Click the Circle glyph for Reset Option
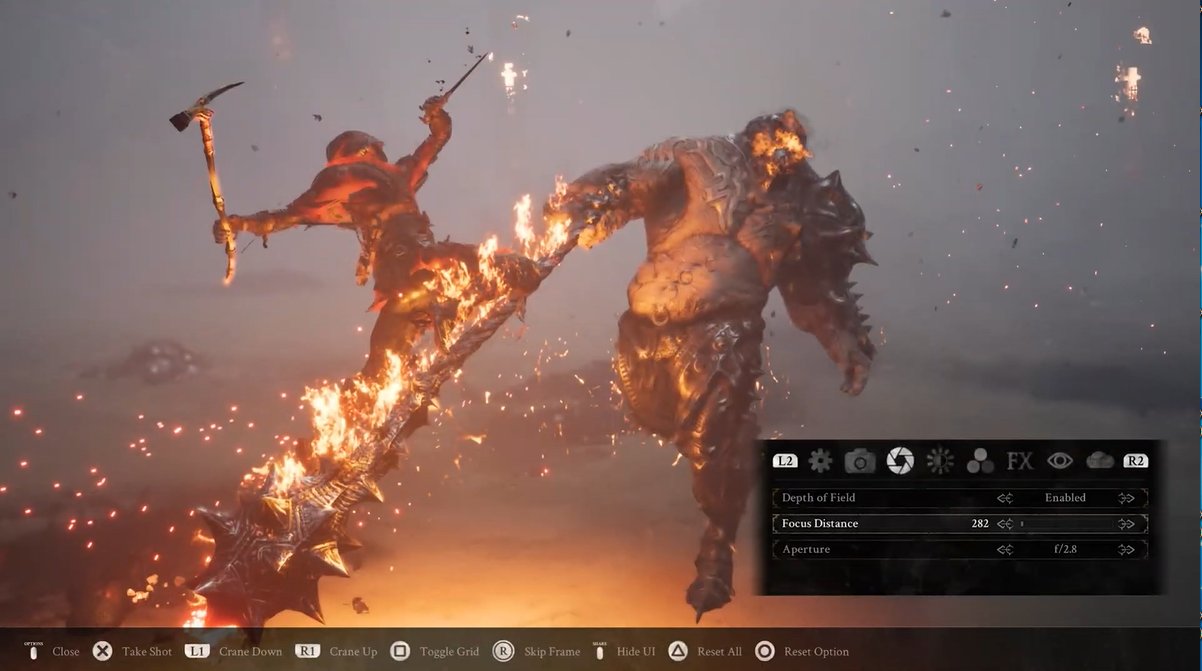The height and width of the screenshot is (671, 1202). pos(765,651)
